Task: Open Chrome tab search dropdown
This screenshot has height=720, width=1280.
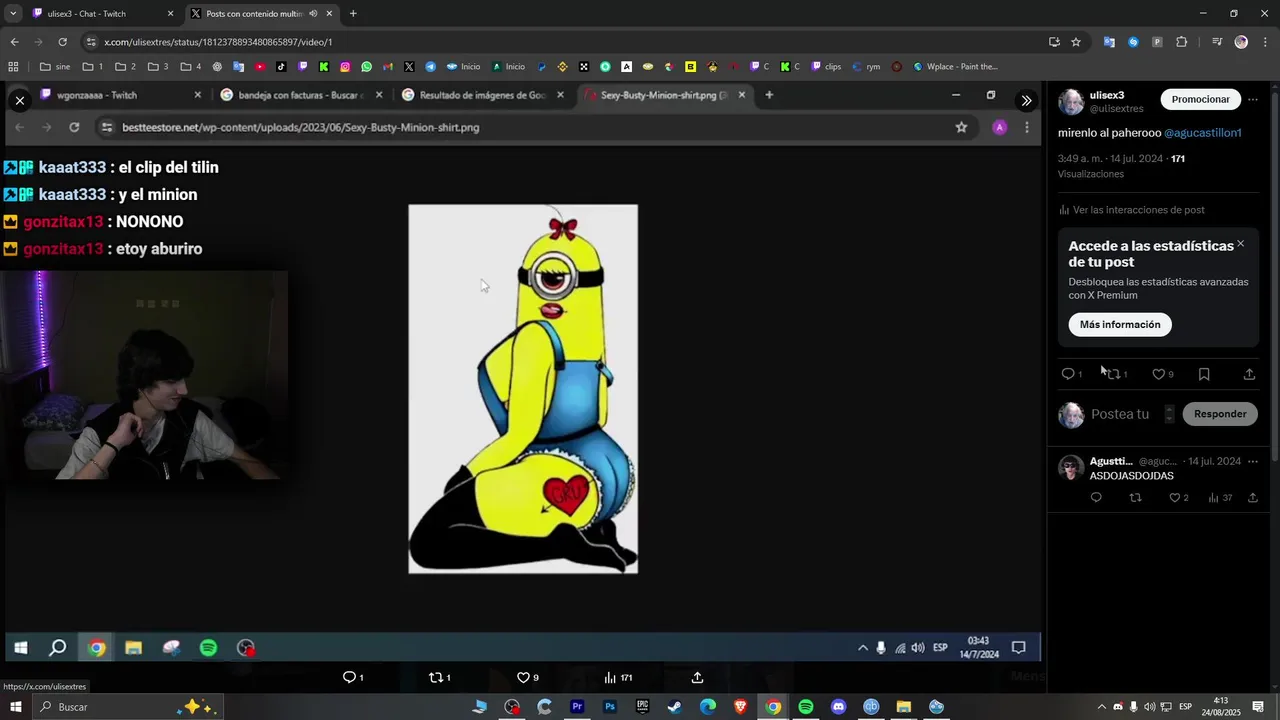Action: (12, 14)
